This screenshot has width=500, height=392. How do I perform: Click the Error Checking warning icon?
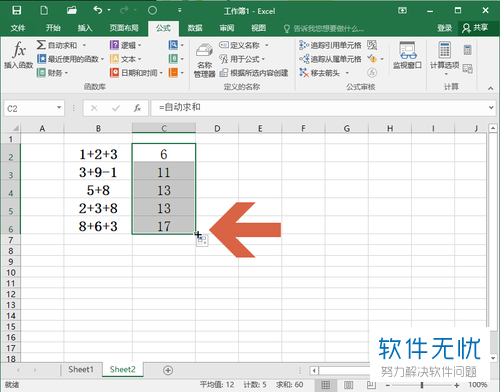(x=372, y=59)
